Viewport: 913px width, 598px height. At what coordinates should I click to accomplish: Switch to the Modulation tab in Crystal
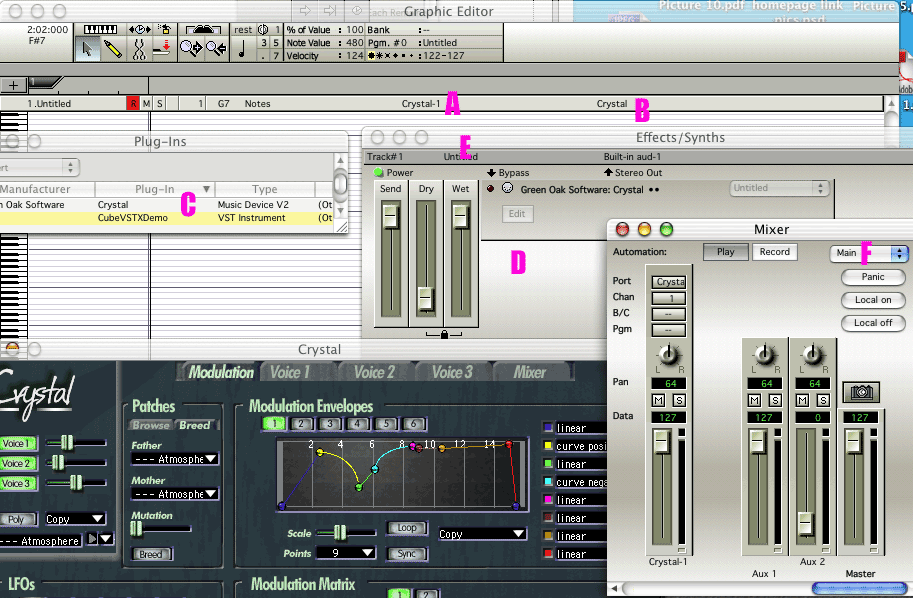(220, 372)
